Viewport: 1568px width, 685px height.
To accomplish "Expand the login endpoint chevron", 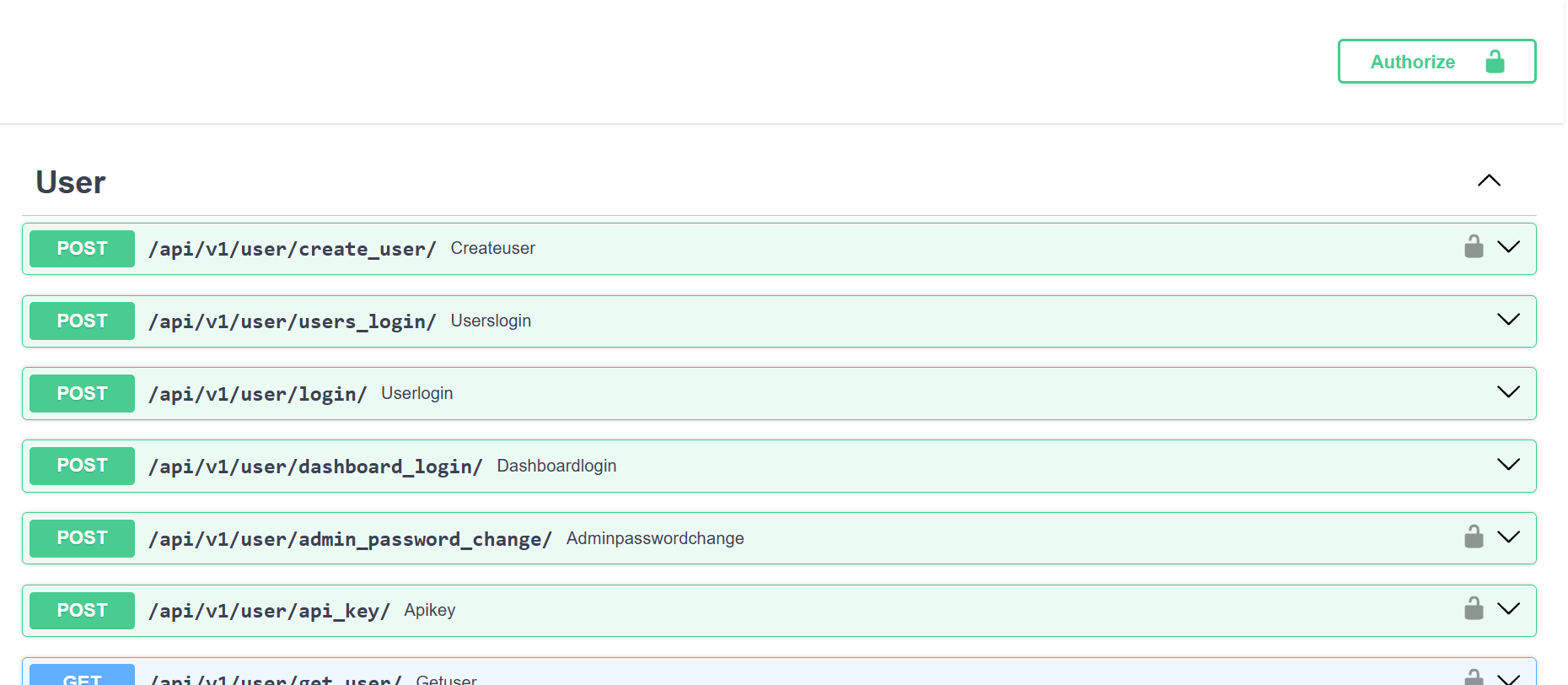I will (x=1508, y=392).
